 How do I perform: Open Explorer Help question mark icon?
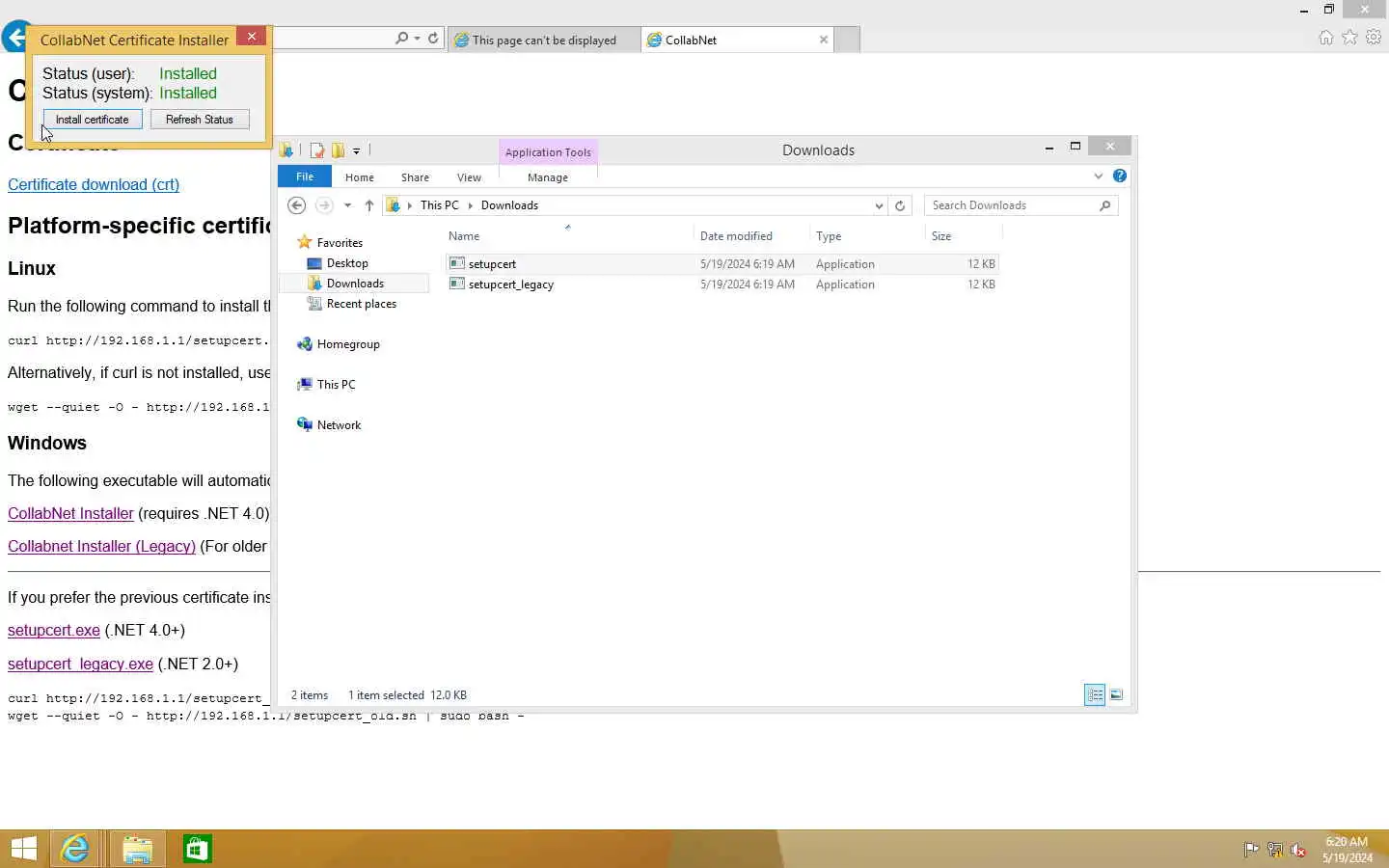1119,176
